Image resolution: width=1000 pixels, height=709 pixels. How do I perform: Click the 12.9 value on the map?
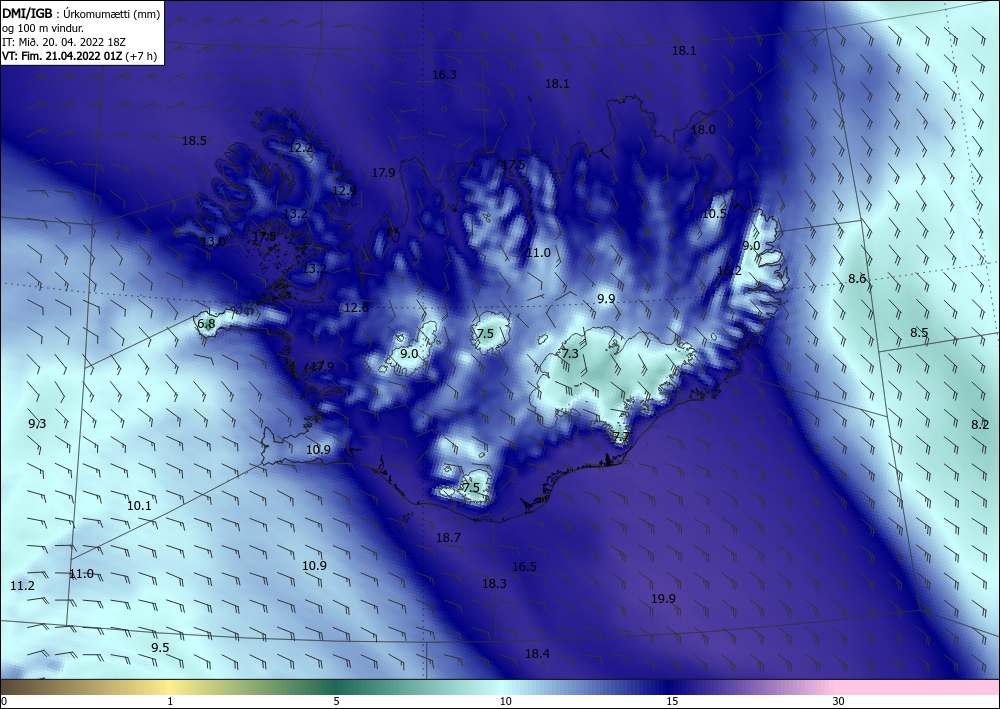click(344, 190)
